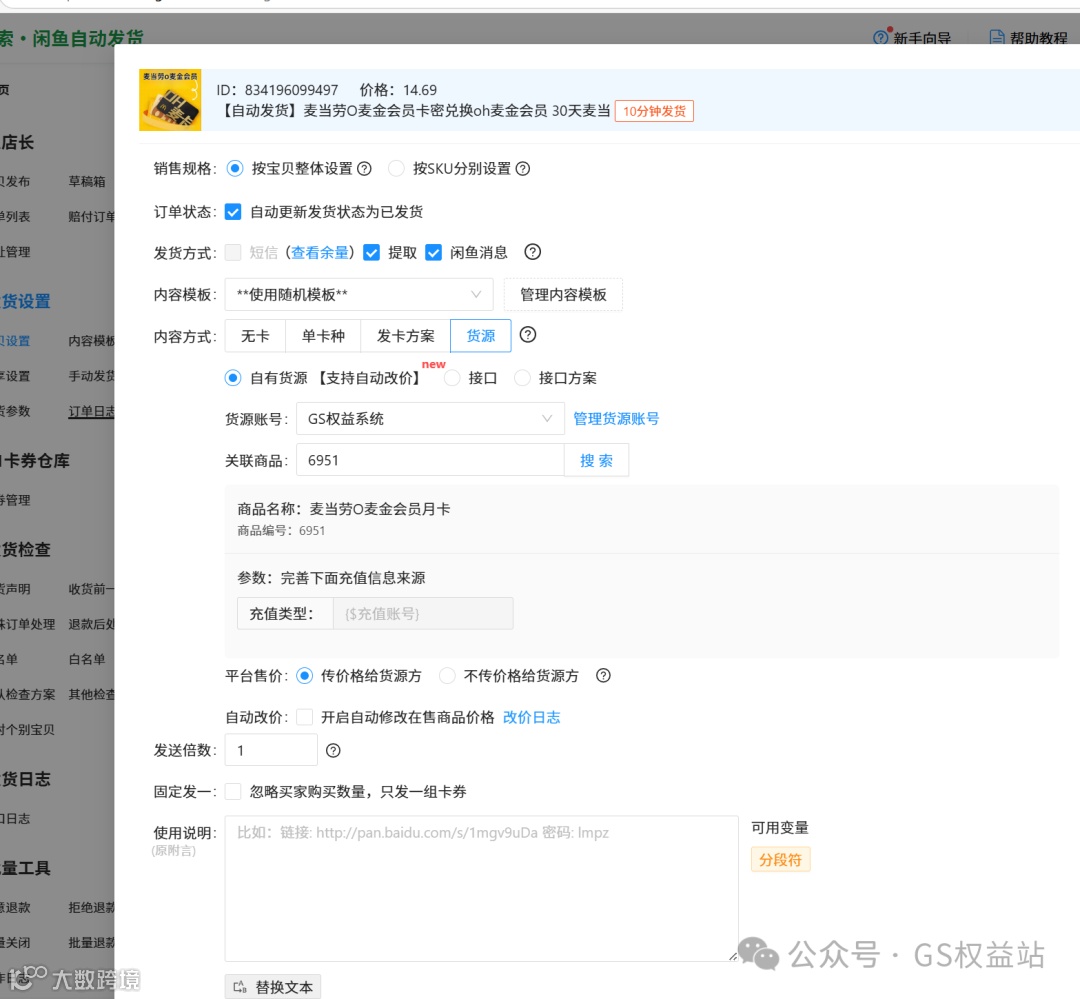Toggle 忽略买家购买数量 fixed-one checkbox
Viewport: 1080px width, 999px height.
[233, 792]
